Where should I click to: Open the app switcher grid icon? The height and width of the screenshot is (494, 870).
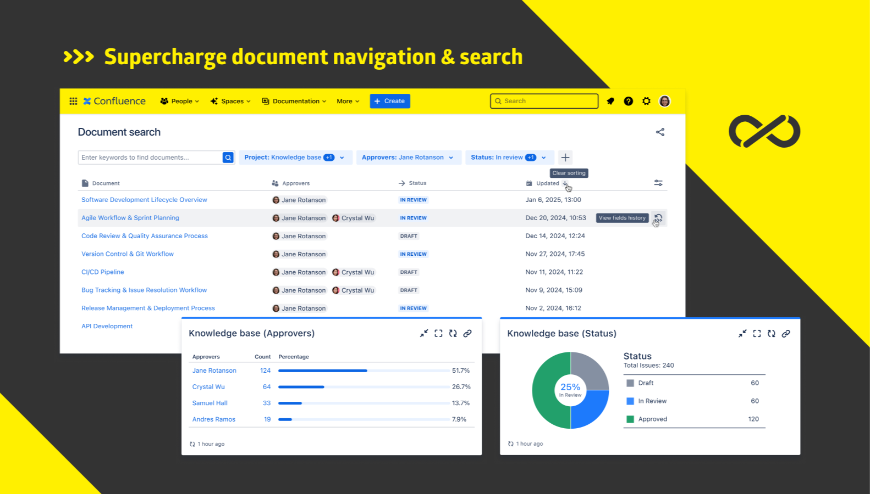(73, 101)
